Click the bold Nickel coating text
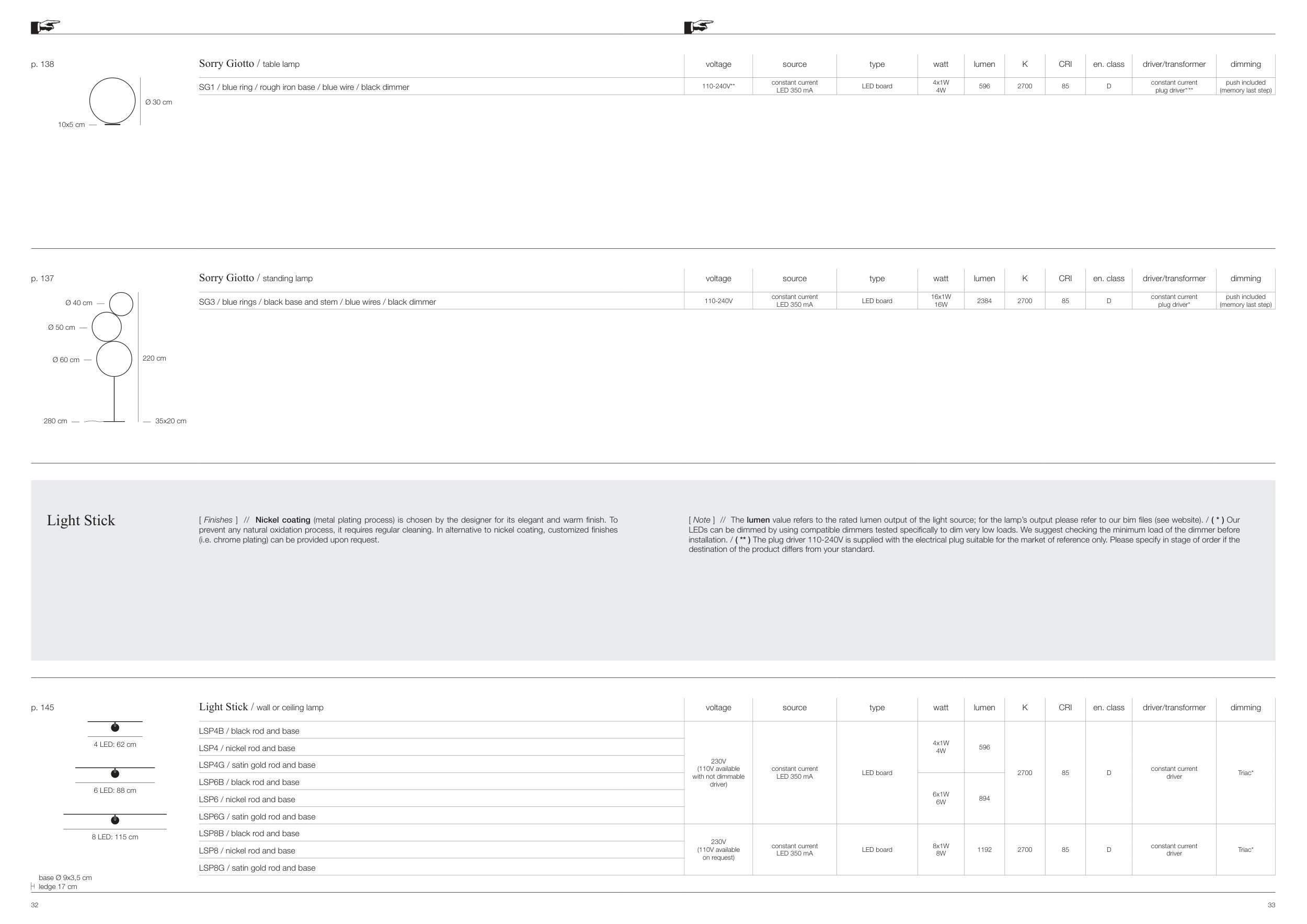Viewport: 1307px width, 924px height. click(x=282, y=520)
